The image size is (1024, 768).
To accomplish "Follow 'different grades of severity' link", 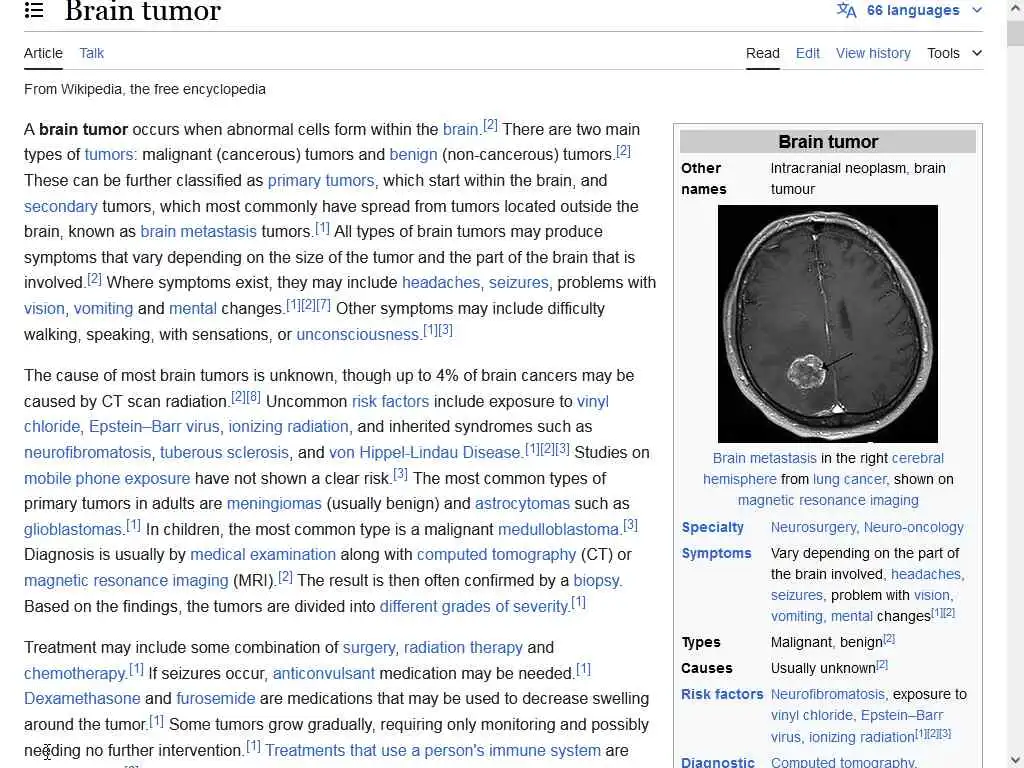I will tap(474, 607).
